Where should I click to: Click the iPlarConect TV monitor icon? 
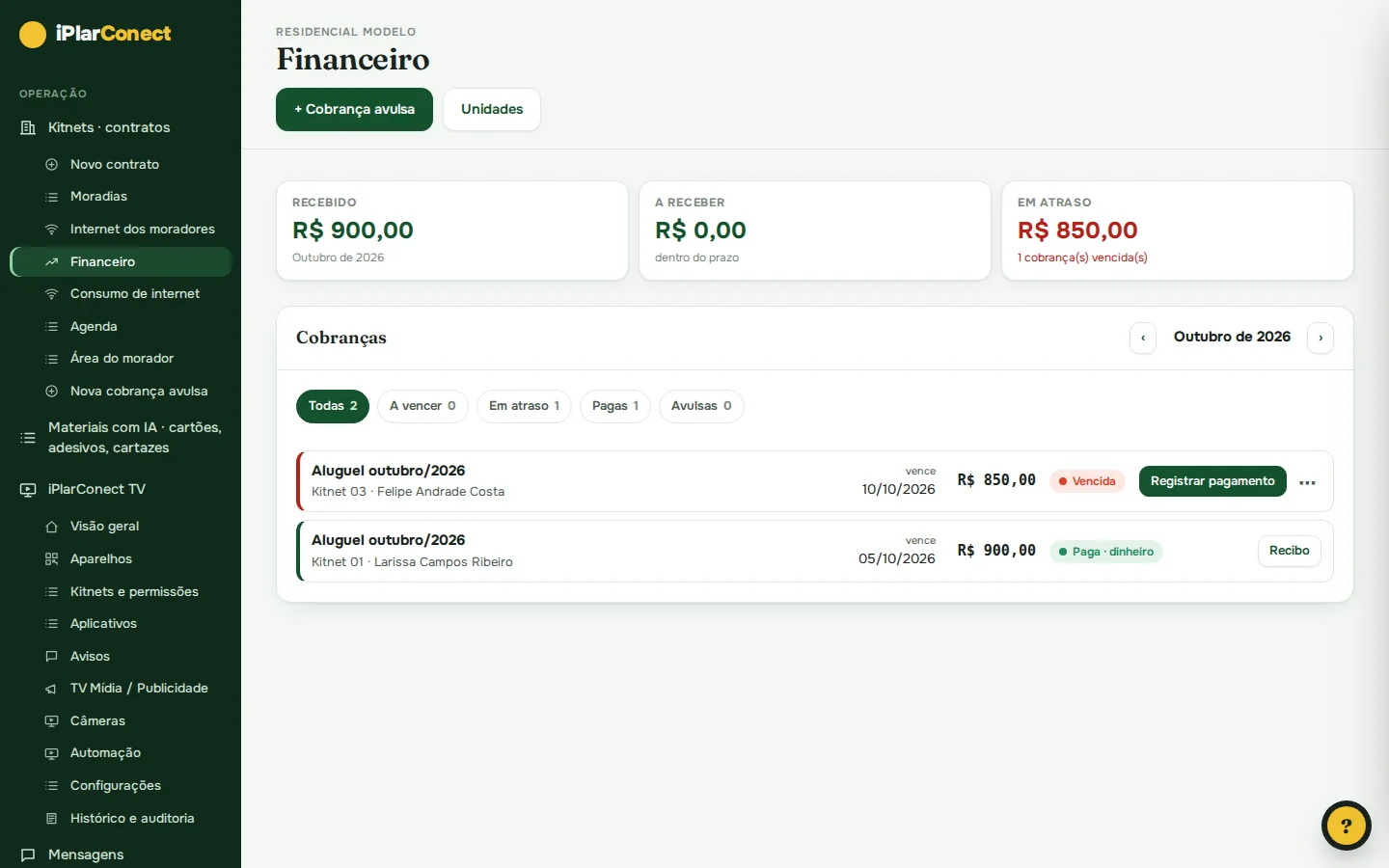click(x=28, y=489)
